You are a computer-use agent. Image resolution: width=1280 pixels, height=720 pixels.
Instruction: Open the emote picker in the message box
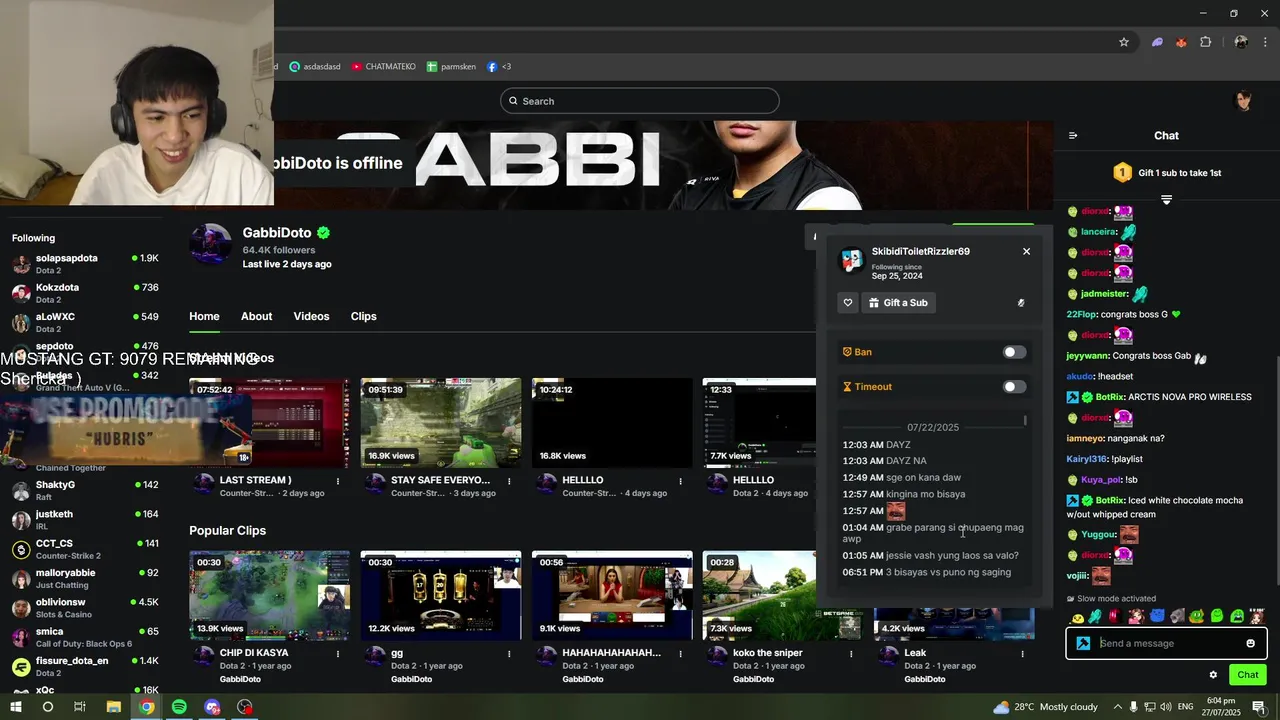[x=1250, y=643]
